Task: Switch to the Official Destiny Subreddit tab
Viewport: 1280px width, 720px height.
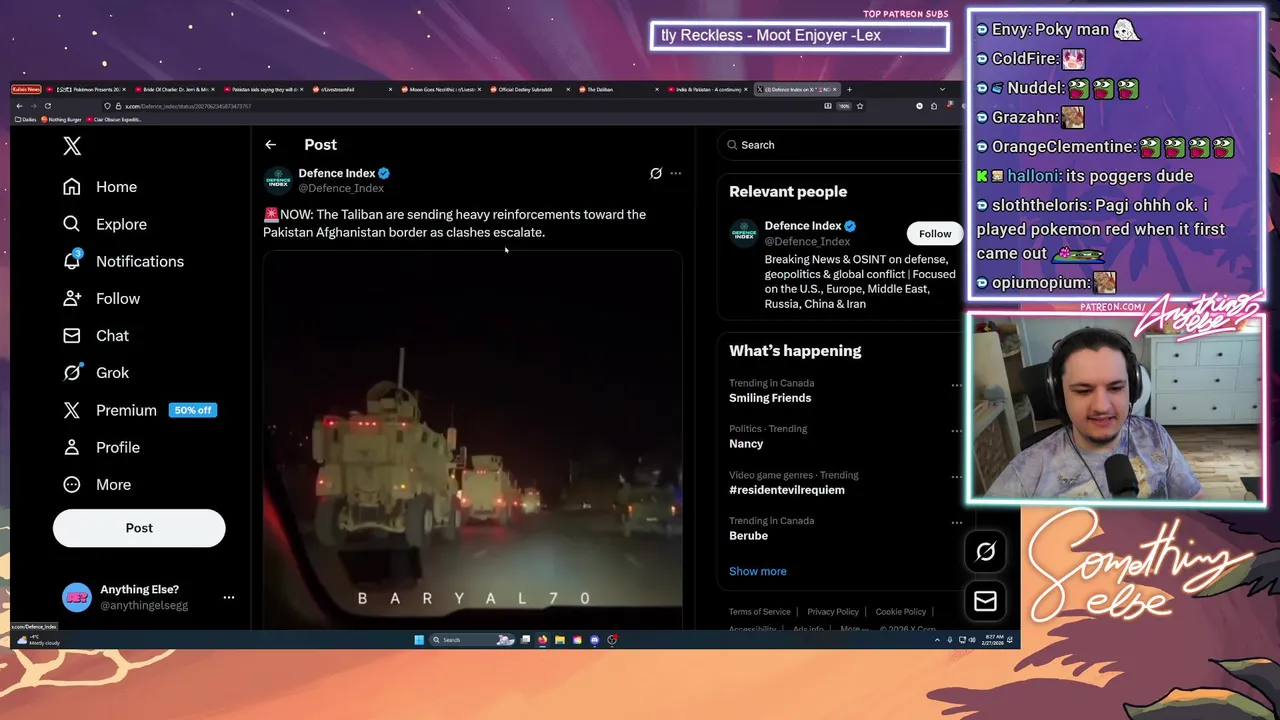Action: (x=530, y=89)
